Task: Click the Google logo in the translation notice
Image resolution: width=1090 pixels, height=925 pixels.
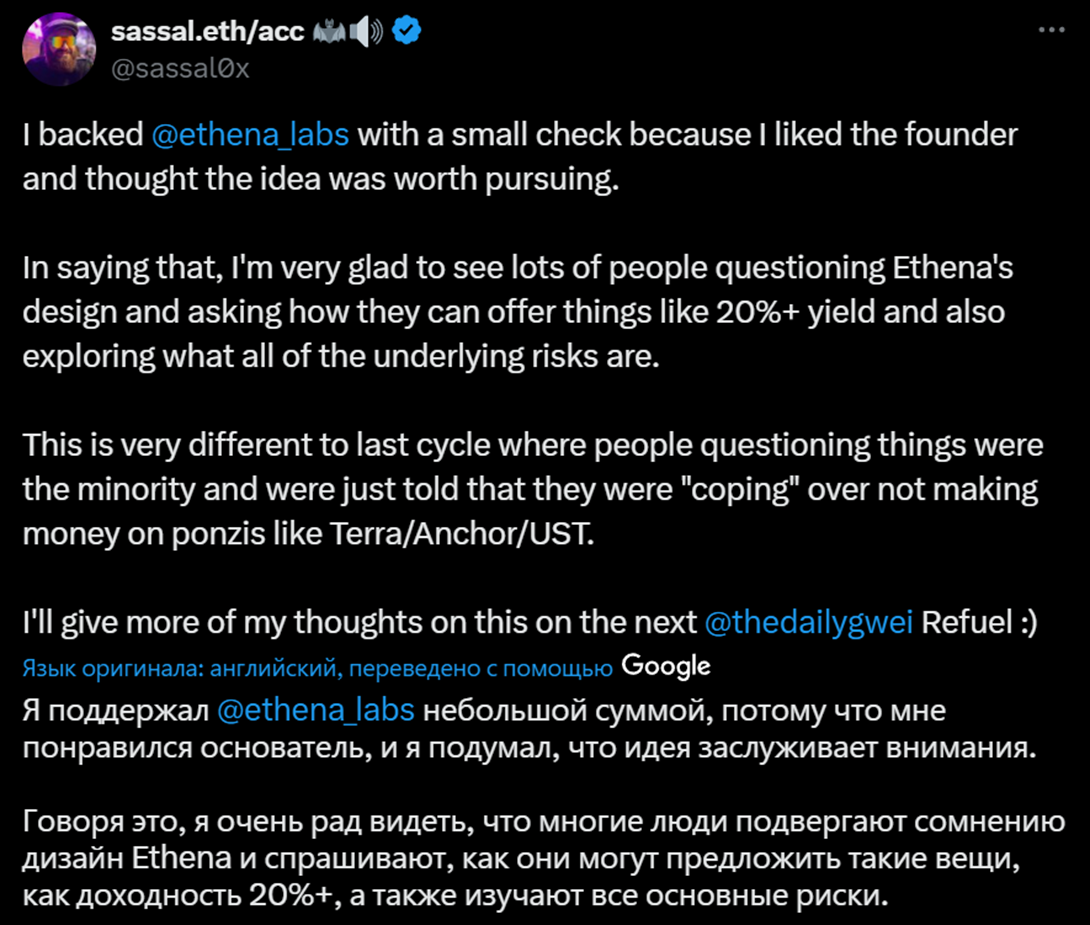Action: [x=666, y=666]
